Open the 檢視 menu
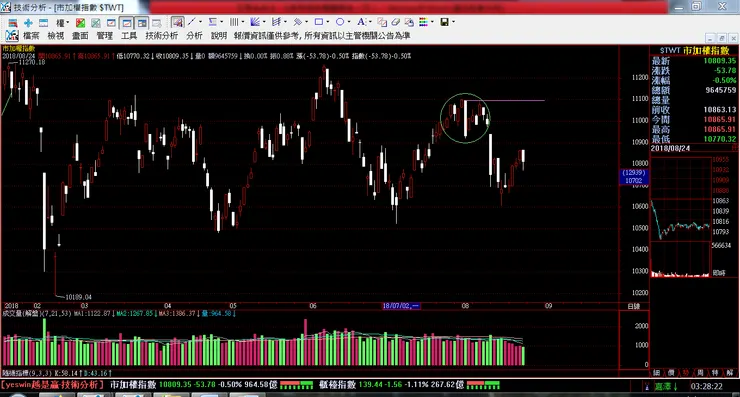 coord(56,35)
